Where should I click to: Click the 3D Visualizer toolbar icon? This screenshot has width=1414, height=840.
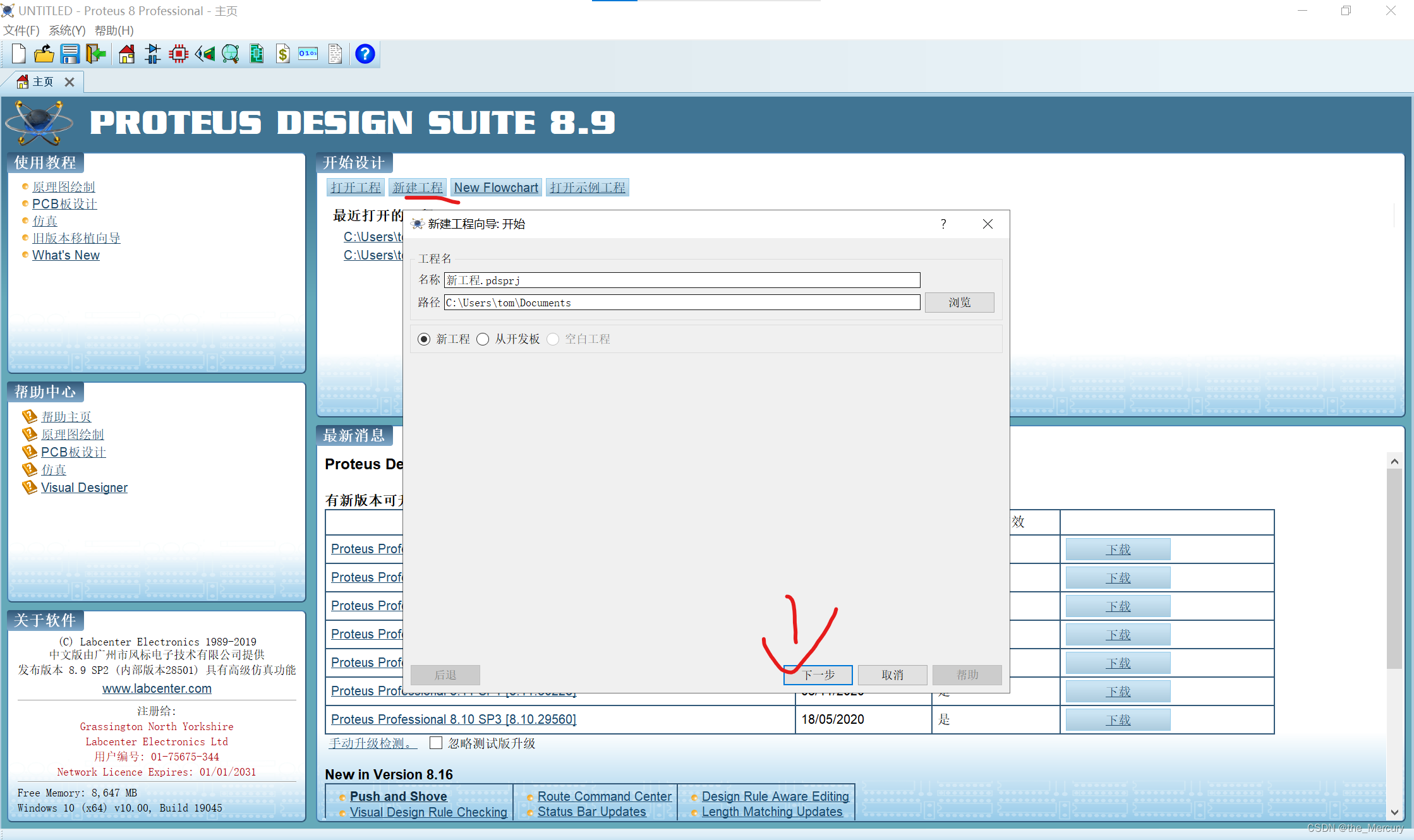(x=205, y=54)
